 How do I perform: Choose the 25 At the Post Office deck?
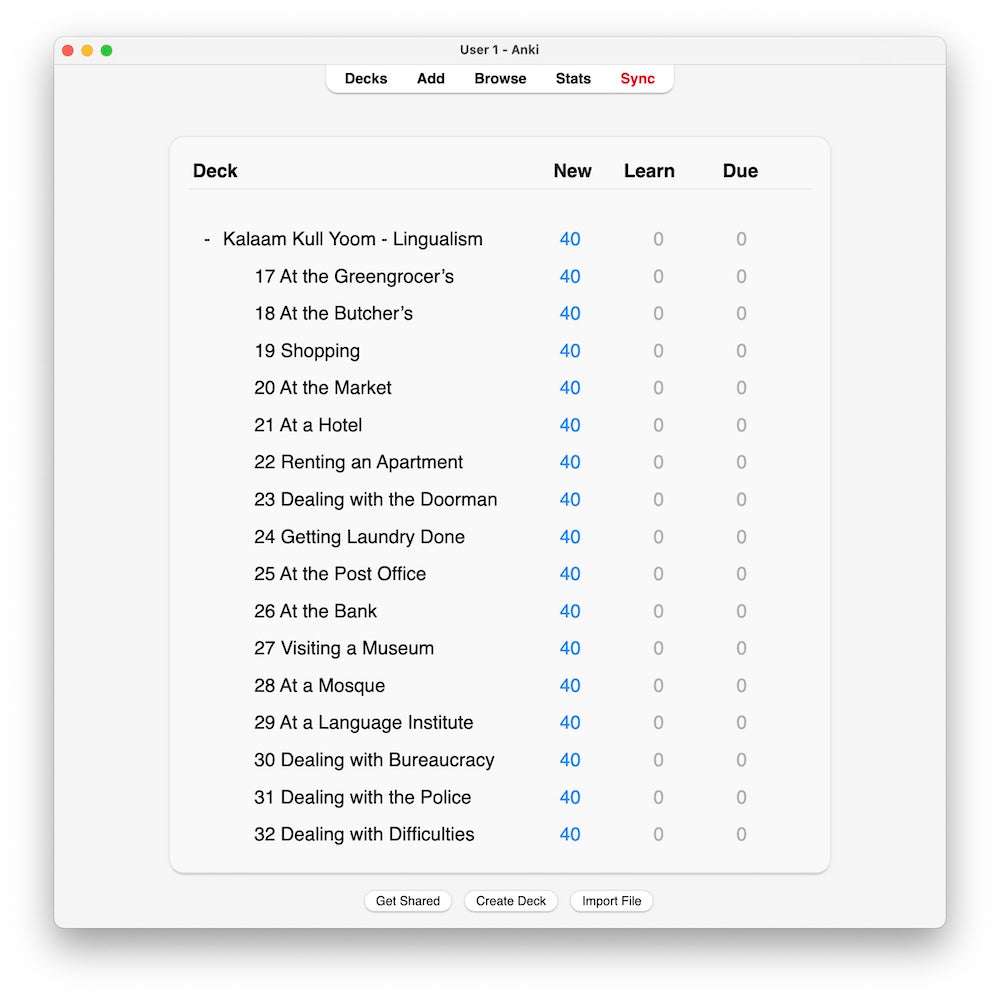[x=340, y=574]
